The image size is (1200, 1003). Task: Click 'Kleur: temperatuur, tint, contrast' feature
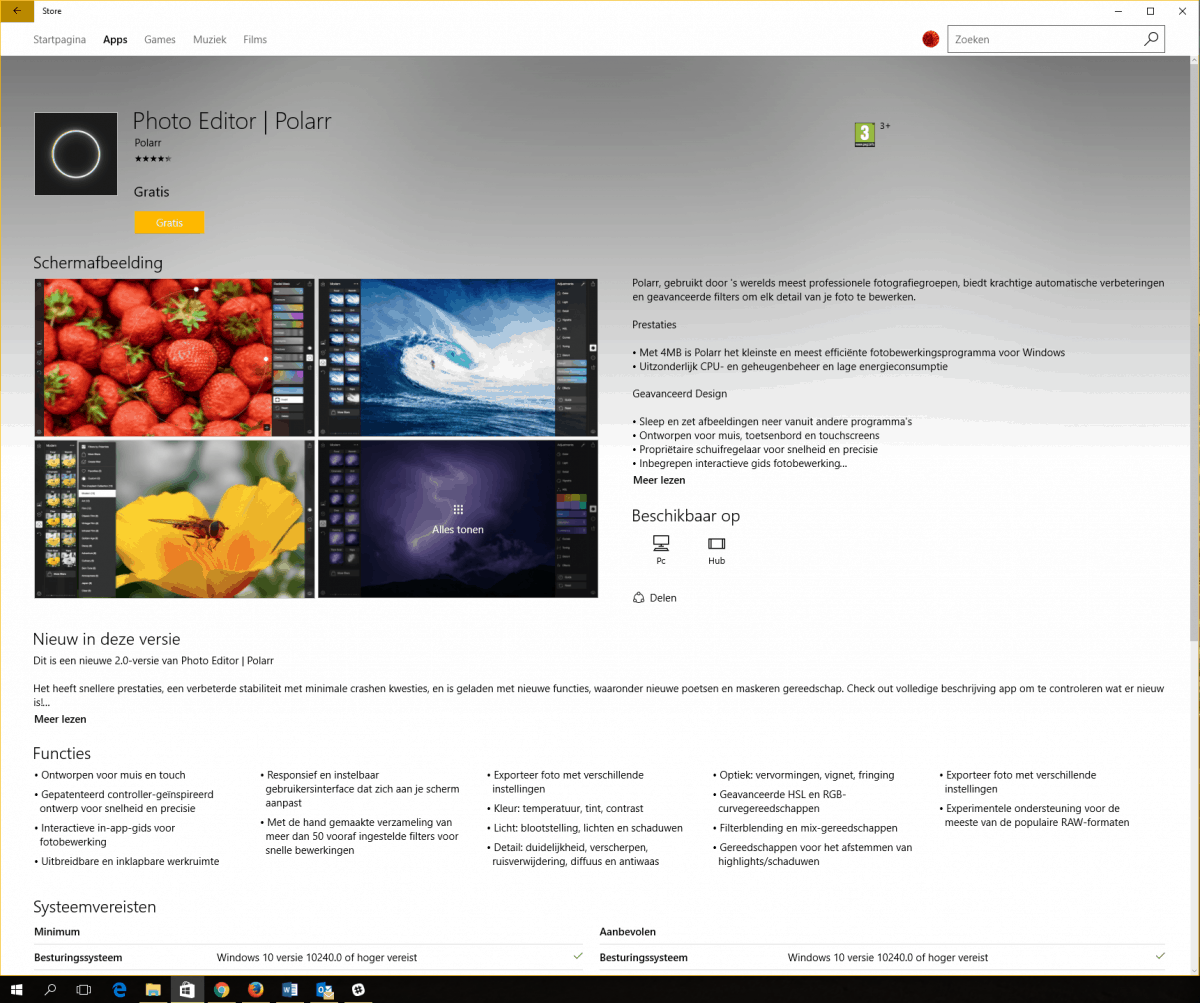(x=568, y=808)
